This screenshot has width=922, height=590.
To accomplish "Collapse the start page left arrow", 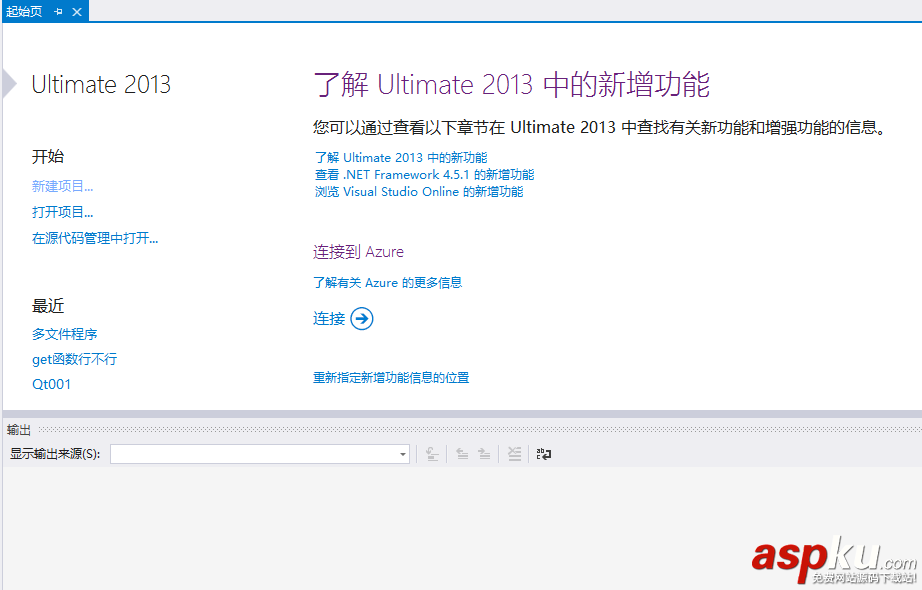I will click(x=9, y=84).
